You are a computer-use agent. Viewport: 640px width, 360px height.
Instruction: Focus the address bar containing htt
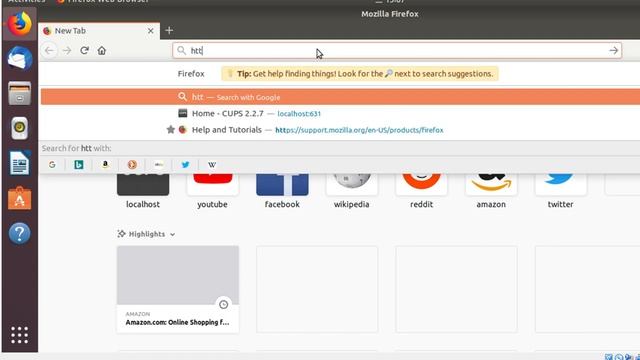[397, 51]
